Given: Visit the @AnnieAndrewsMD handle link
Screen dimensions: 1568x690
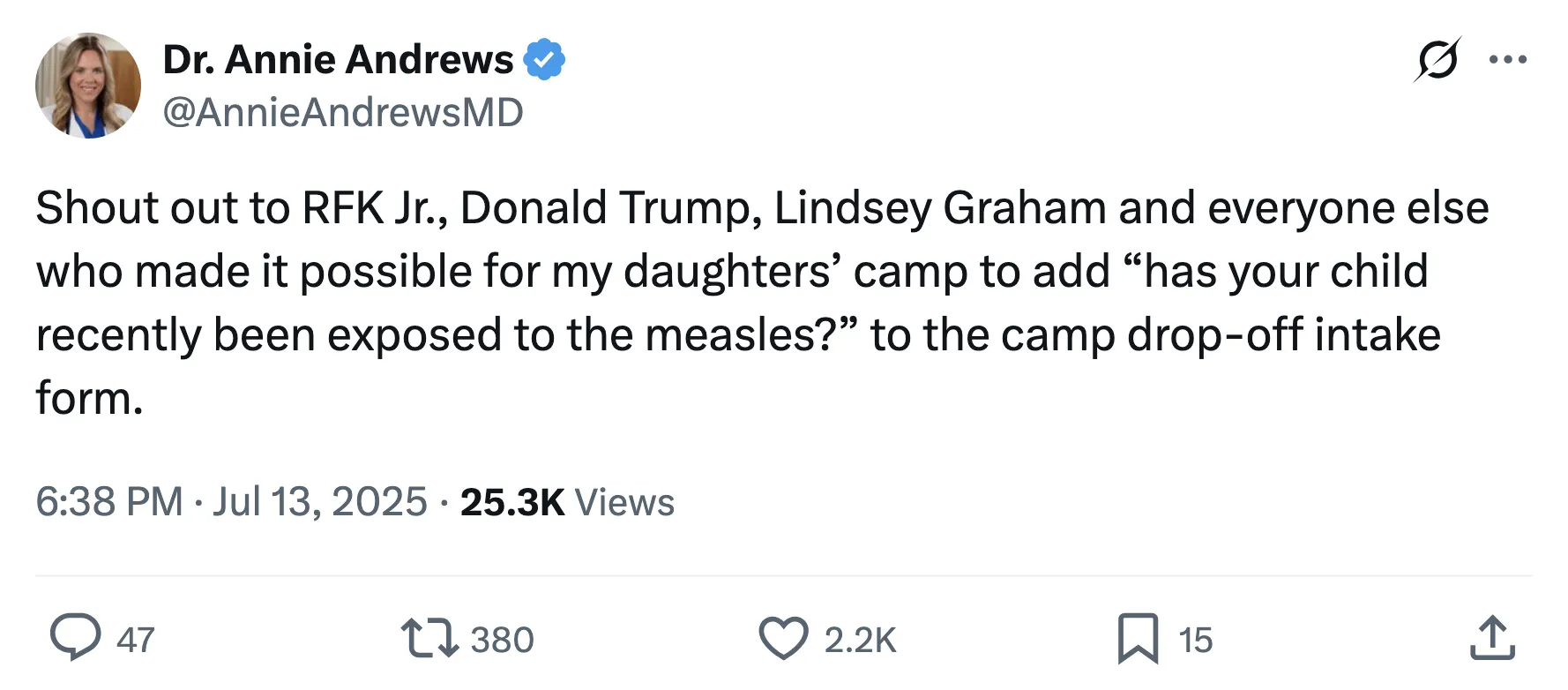Looking at the screenshot, I should (x=343, y=113).
